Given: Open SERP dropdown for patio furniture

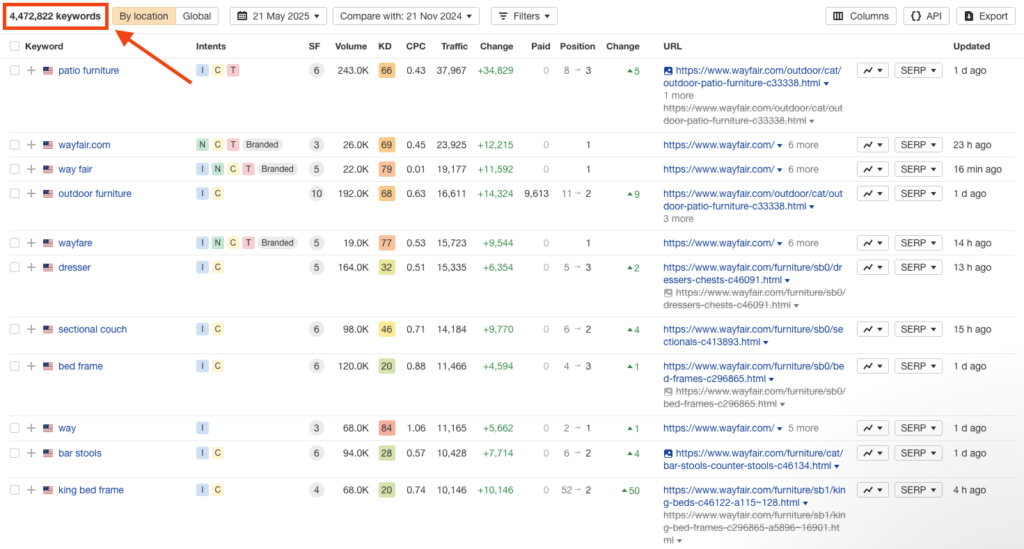Looking at the screenshot, I should coord(918,71).
